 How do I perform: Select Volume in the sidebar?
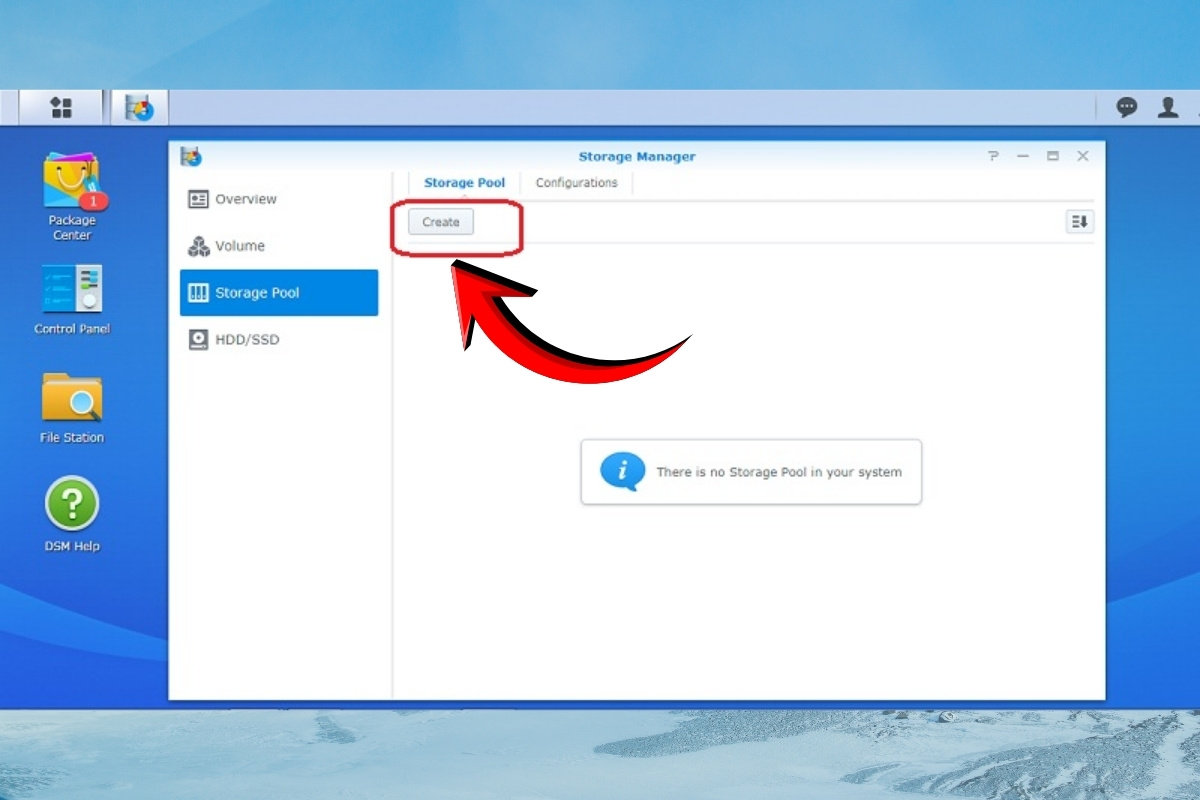point(279,246)
